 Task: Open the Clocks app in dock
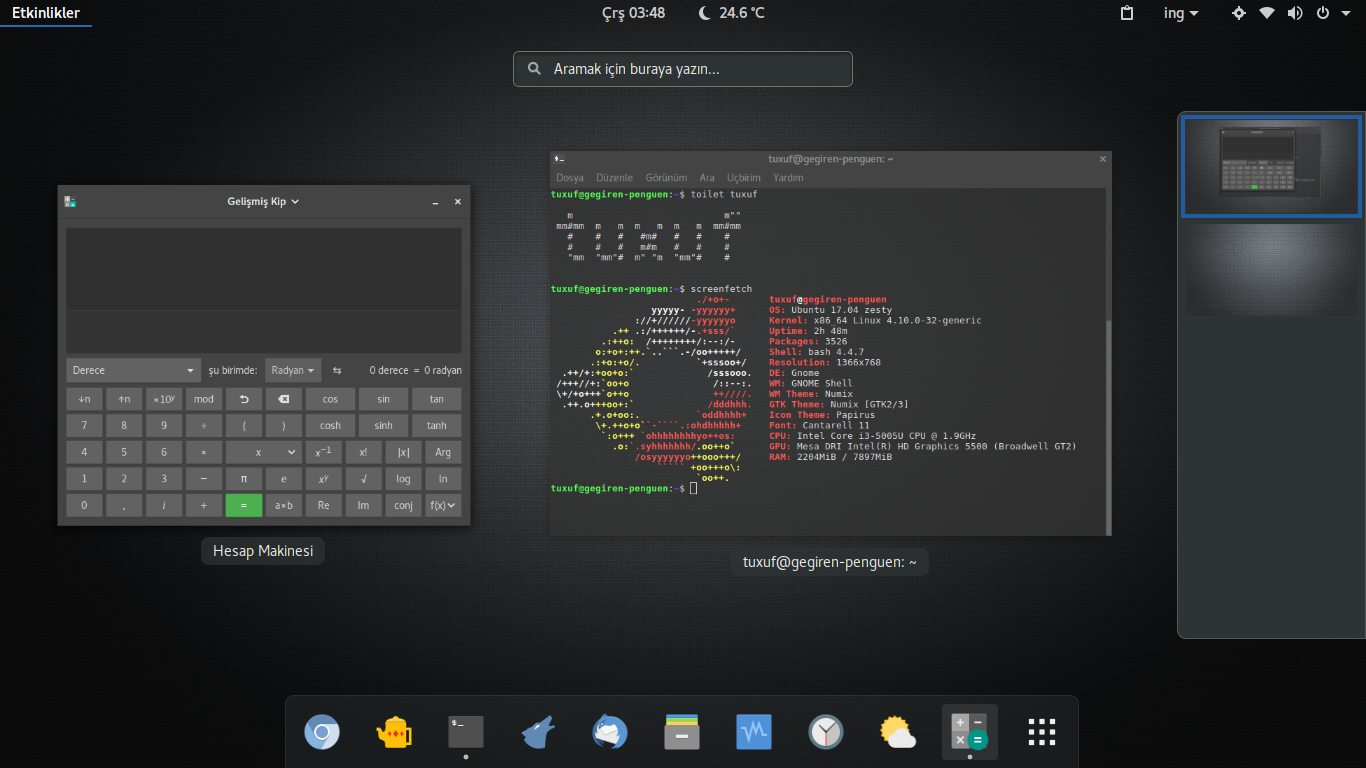click(826, 733)
